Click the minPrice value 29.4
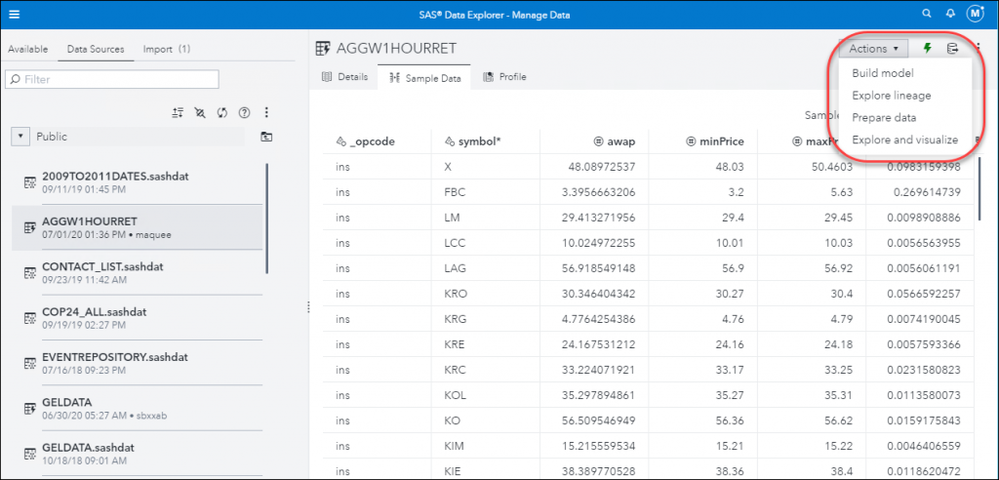This screenshot has width=999, height=480. 731,217
